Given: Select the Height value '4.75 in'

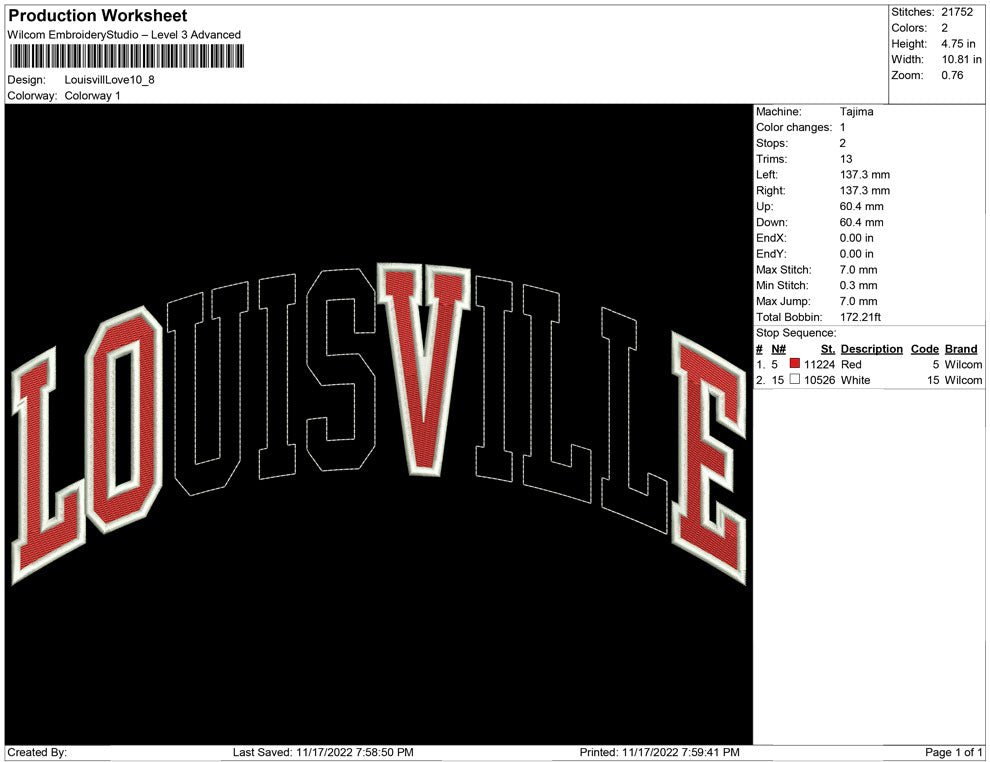Looking at the screenshot, I should coord(958,44).
